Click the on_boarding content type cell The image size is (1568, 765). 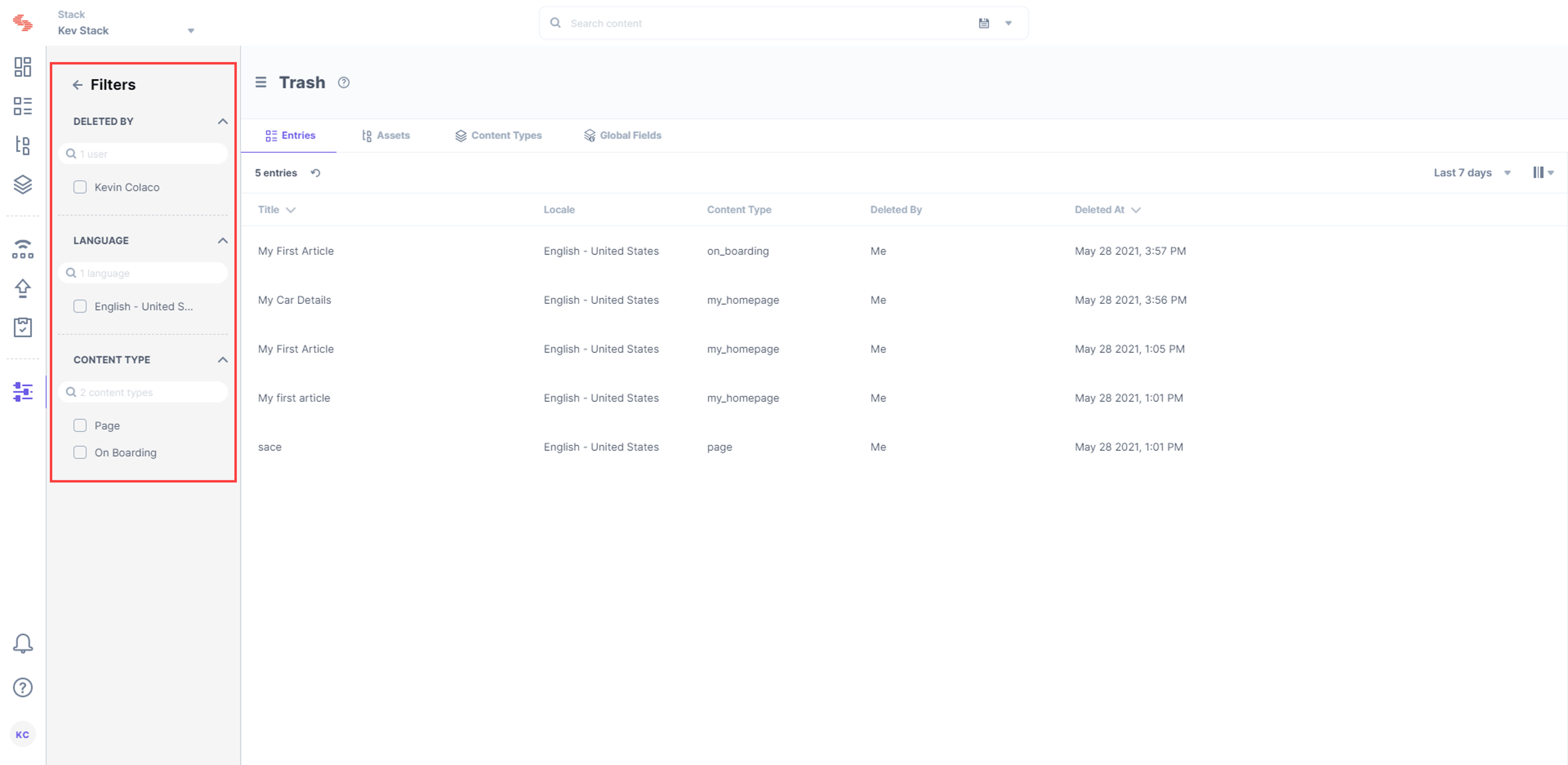pos(738,251)
